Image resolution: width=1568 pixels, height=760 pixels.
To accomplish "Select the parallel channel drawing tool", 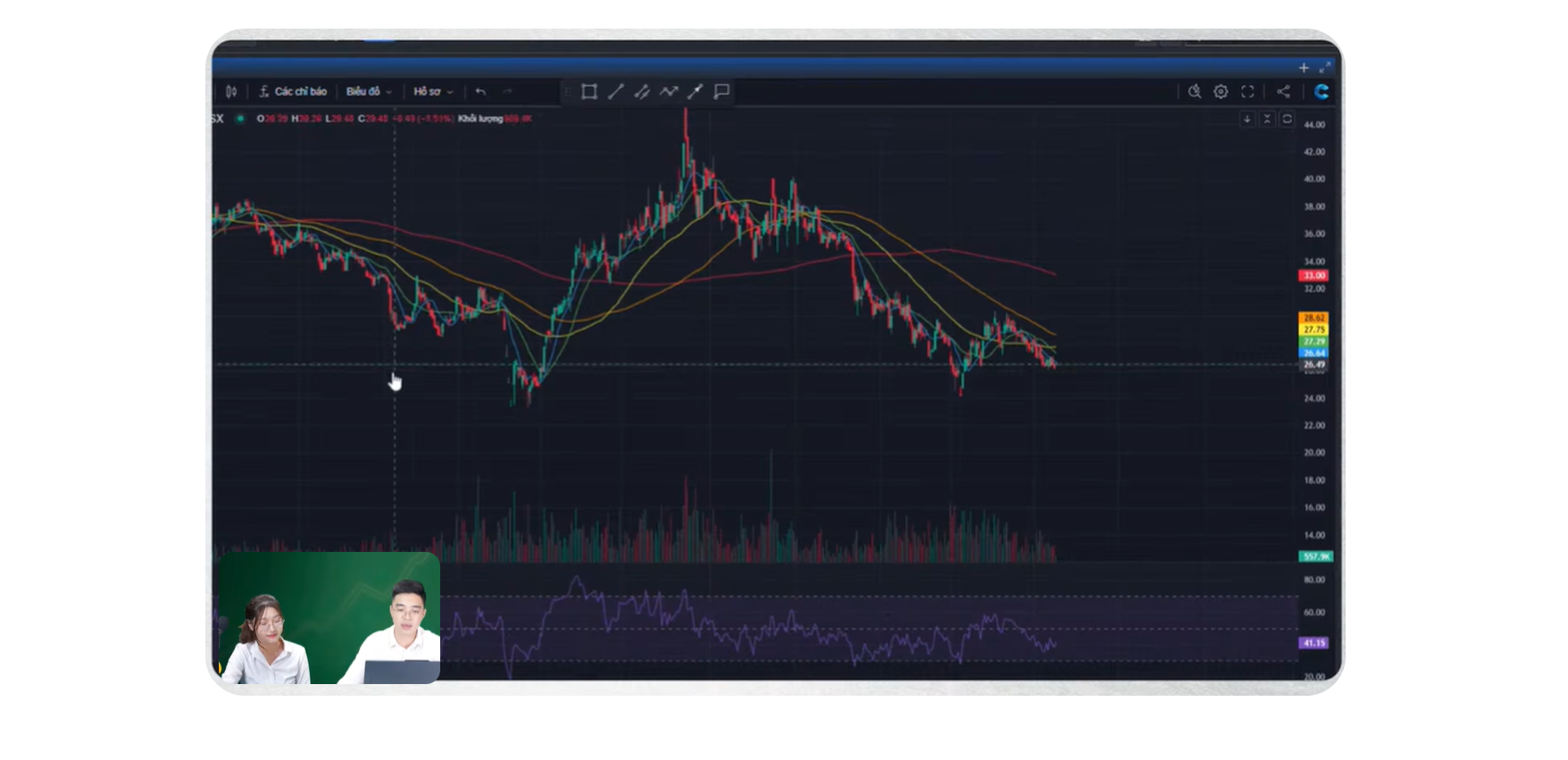I will click(642, 91).
